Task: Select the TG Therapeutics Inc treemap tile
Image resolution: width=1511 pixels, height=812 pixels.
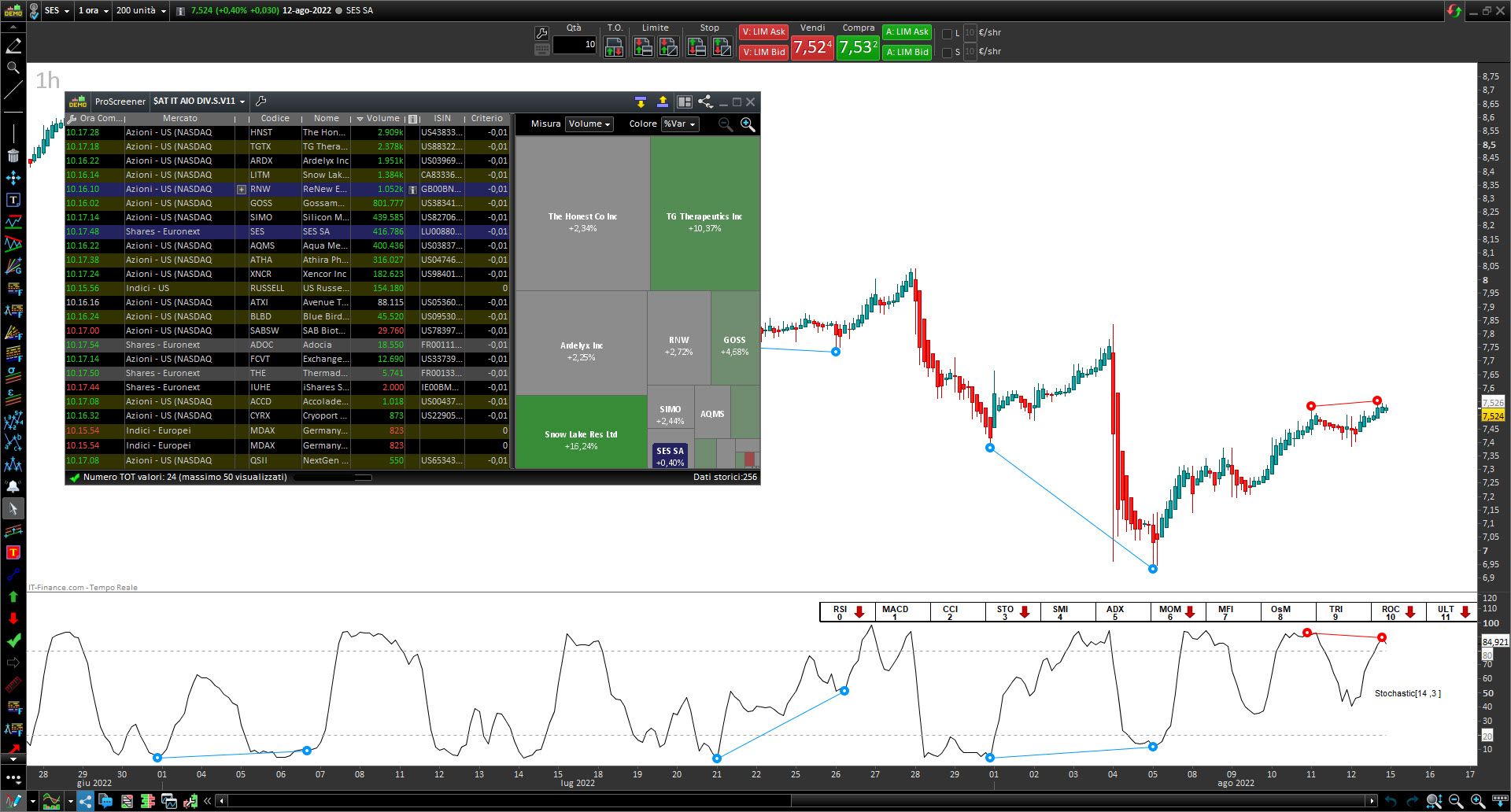Action: 704,214
